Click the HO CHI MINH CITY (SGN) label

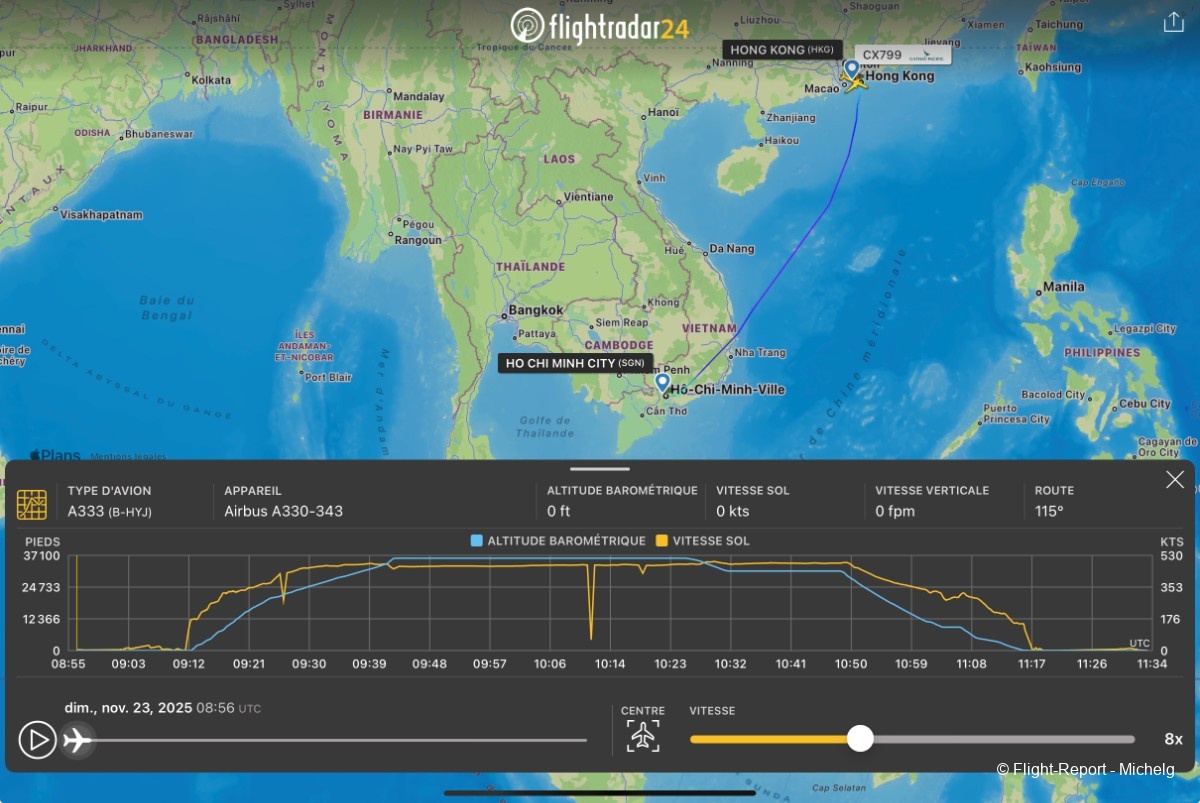575,363
